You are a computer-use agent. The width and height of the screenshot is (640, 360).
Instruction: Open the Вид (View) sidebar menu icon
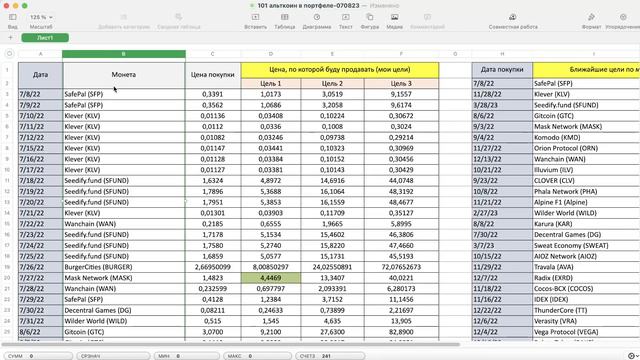pyautogui.click(x=13, y=17)
